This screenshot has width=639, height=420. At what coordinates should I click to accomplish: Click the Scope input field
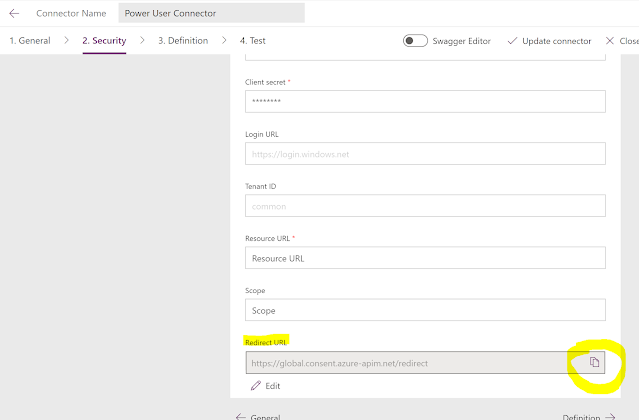(x=425, y=310)
